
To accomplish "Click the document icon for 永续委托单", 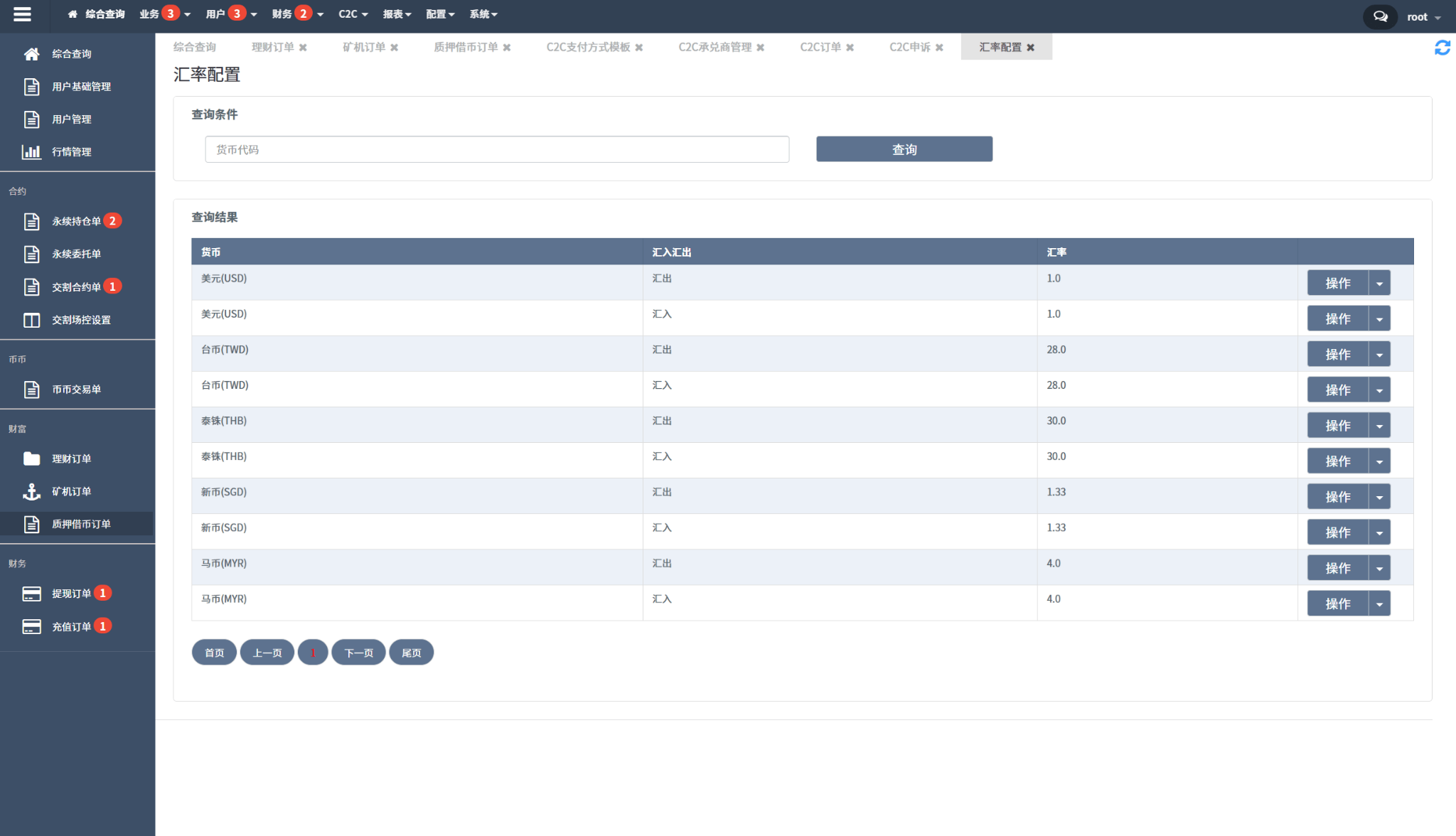I will [x=31, y=254].
